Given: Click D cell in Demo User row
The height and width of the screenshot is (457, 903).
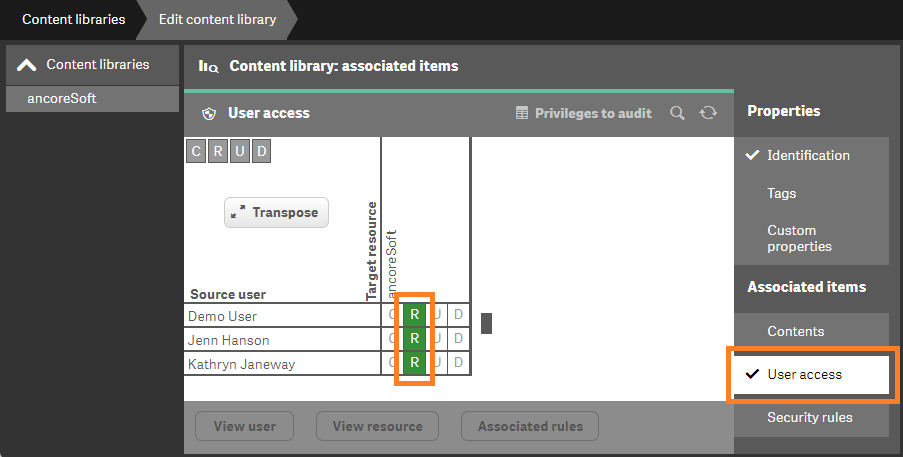Looking at the screenshot, I should (458, 315).
